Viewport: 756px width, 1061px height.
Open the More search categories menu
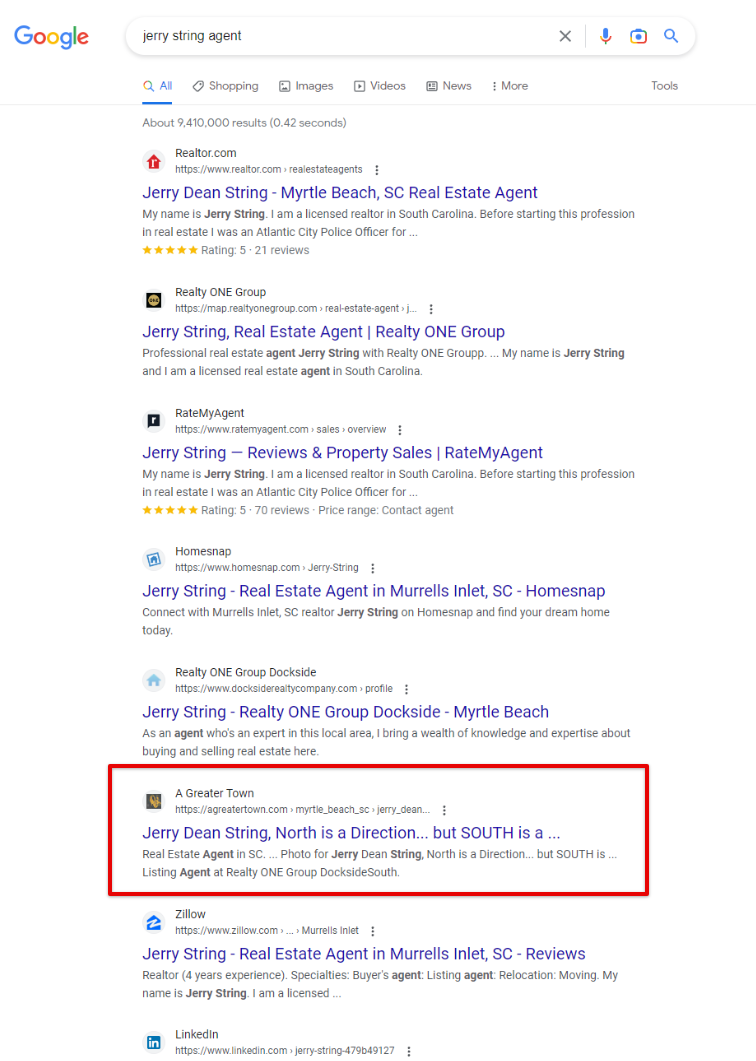coord(510,86)
